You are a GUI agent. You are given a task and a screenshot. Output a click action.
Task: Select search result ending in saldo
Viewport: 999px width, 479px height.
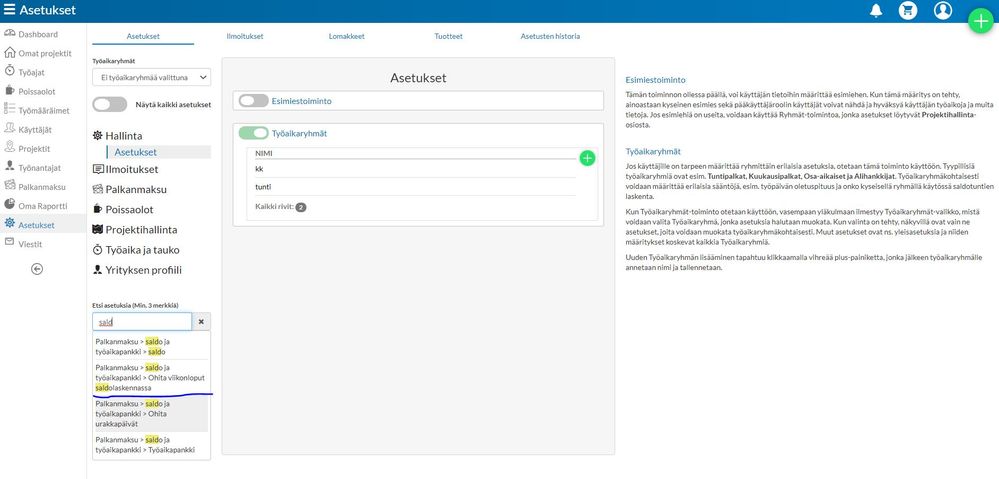pos(151,346)
